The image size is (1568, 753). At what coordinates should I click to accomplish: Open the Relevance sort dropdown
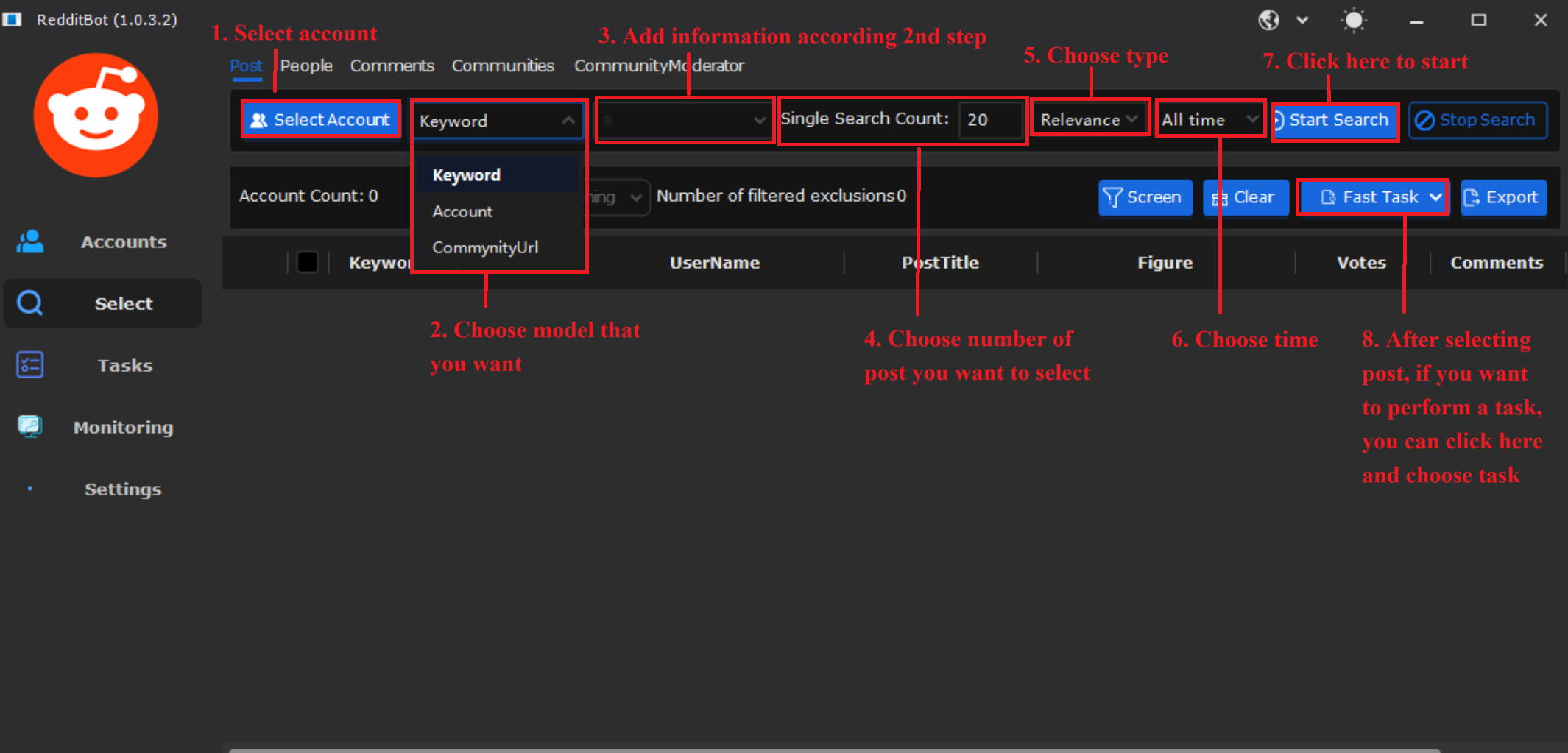click(x=1089, y=119)
